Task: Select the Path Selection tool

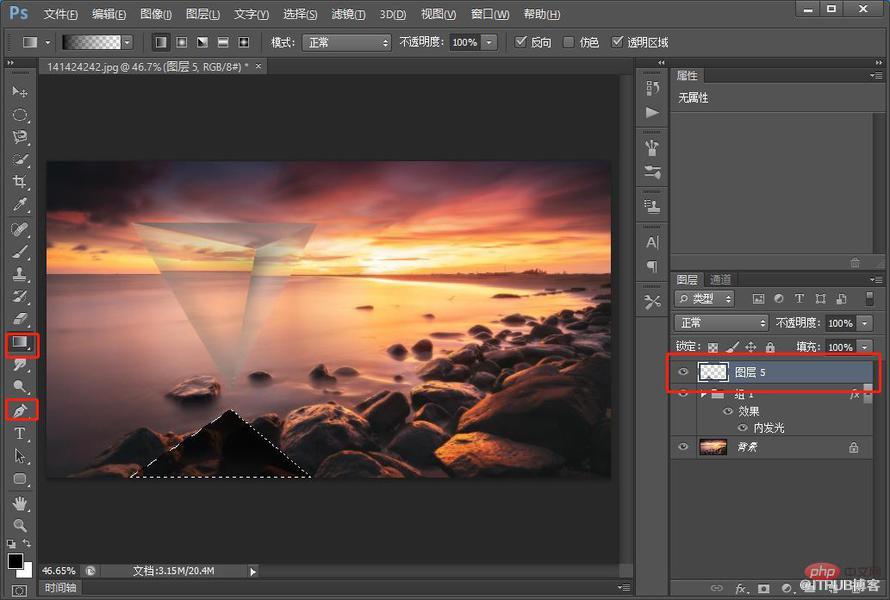Action: 19,456
